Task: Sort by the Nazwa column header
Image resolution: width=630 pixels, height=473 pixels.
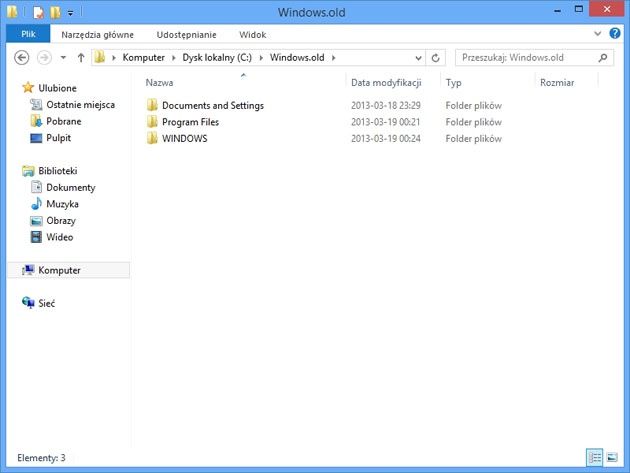Action: (x=160, y=83)
